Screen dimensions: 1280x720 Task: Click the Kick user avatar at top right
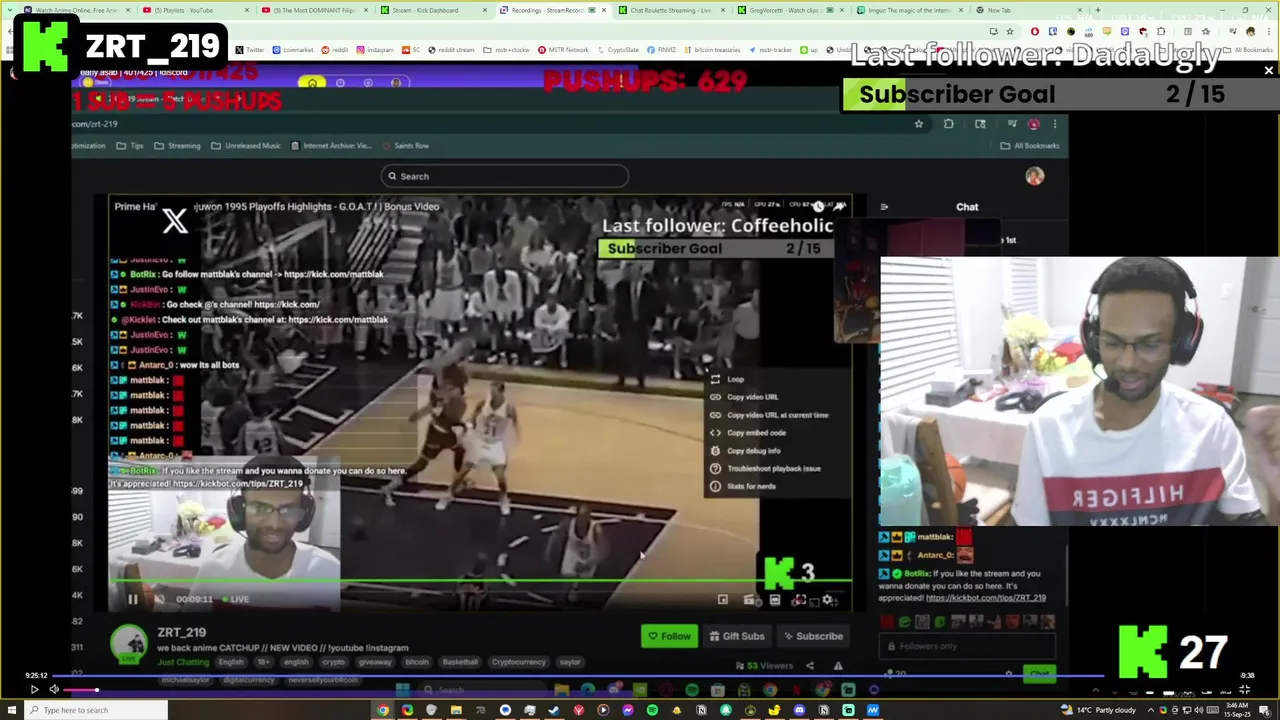click(x=1034, y=176)
